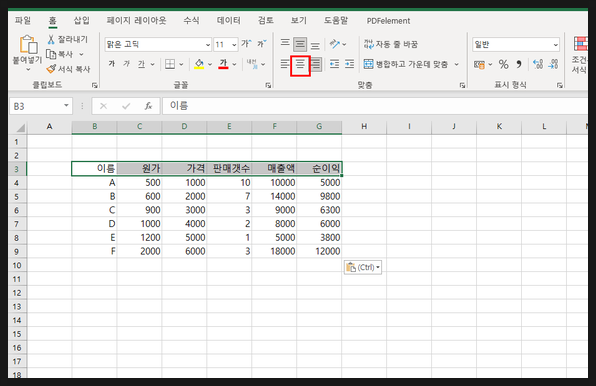Image resolution: width=596 pixels, height=386 pixels.
Task: Open the clipboard (클립보드) group dialog launcher
Action: pyautogui.click(x=95, y=85)
